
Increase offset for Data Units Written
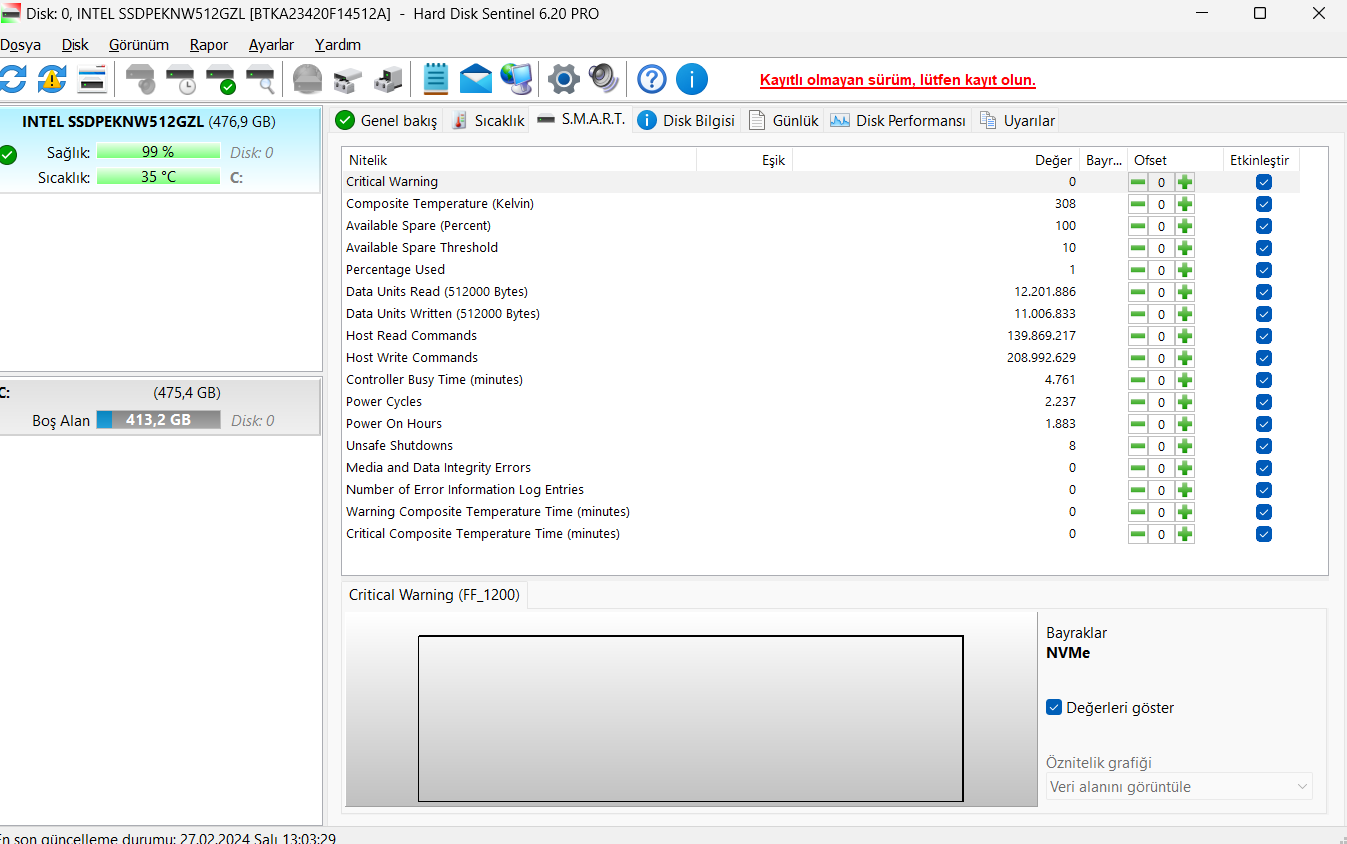pos(1185,314)
